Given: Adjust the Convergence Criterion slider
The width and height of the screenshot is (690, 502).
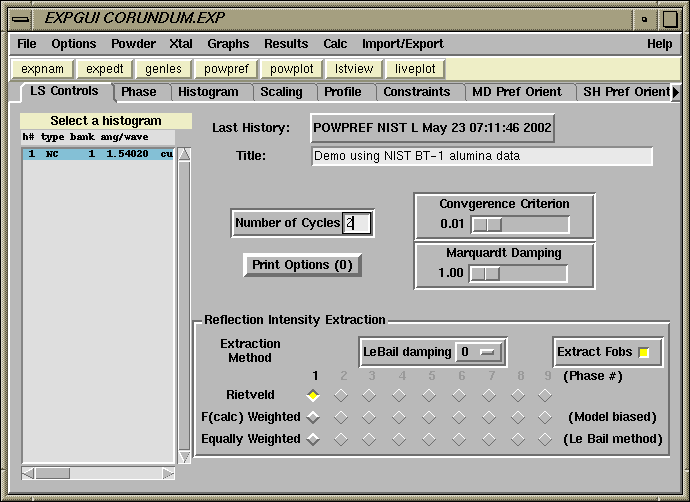Looking at the screenshot, I should [520, 224].
